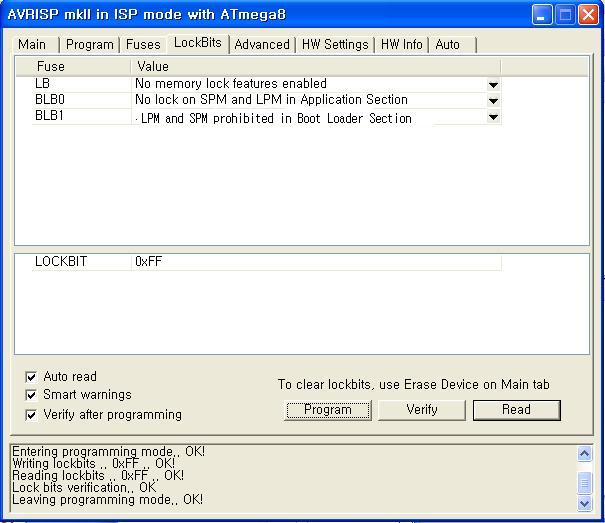Click 'Reading lockbits .. 0xFF' log line
This screenshot has width=605, height=523.
point(98,475)
